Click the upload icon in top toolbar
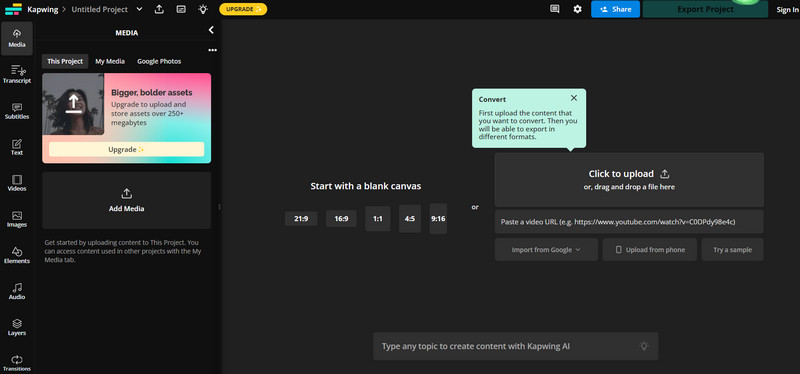Image resolution: width=800 pixels, height=374 pixels. [x=159, y=9]
